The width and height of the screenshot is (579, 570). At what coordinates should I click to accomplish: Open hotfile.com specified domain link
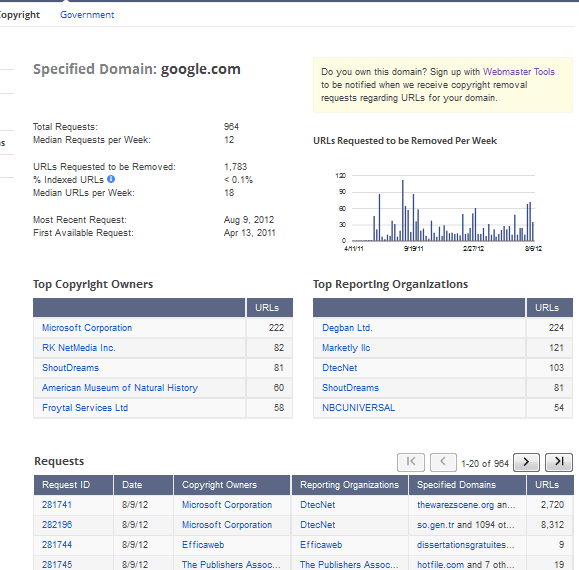441,564
